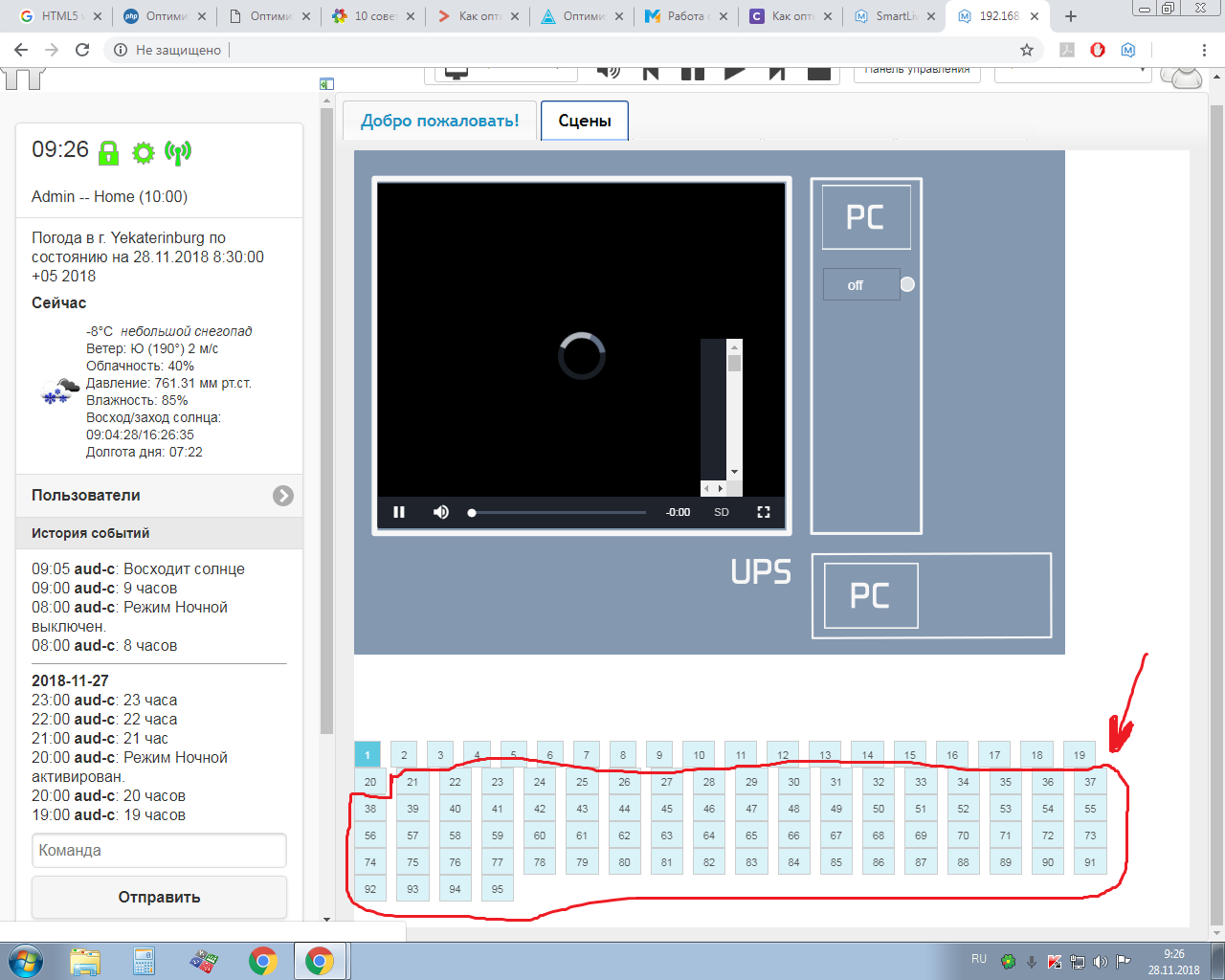This screenshot has width=1225, height=980.
Task: Select scene page number 1
Action: [x=367, y=755]
